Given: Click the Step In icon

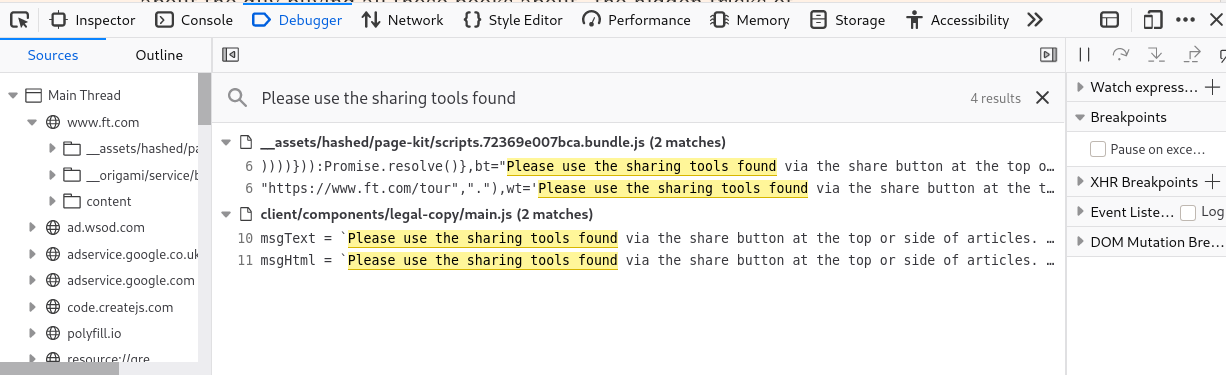Looking at the screenshot, I should coord(1156,55).
